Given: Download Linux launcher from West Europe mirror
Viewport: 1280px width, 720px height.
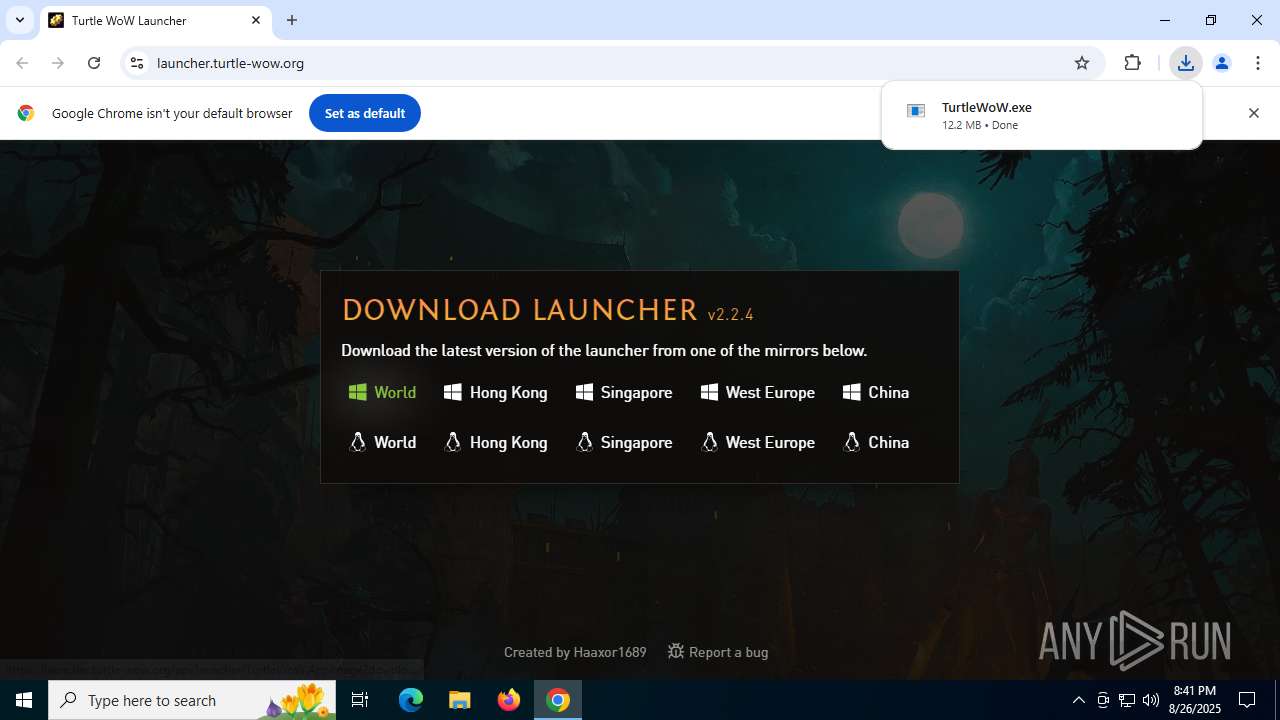Looking at the screenshot, I should (758, 442).
